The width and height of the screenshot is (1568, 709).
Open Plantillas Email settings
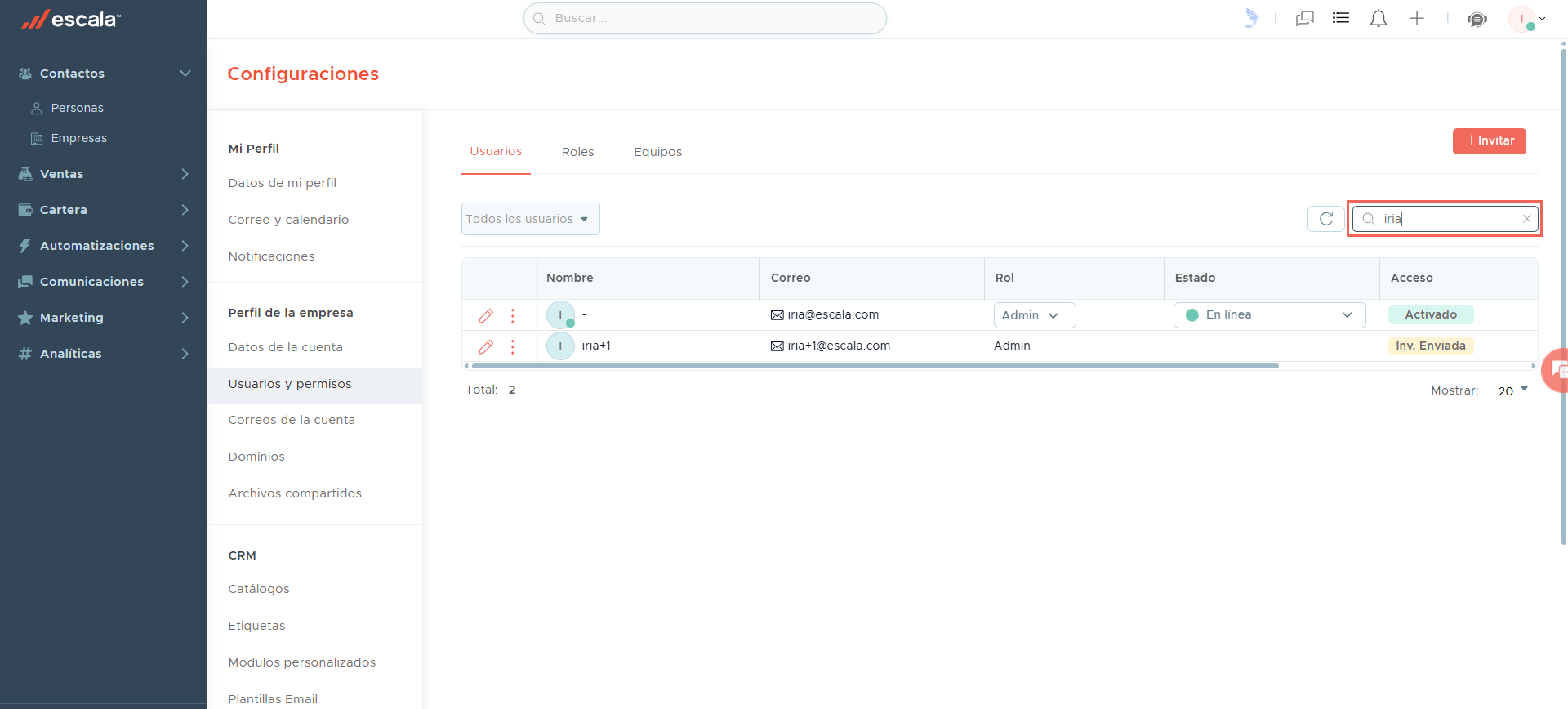pos(273,699)
